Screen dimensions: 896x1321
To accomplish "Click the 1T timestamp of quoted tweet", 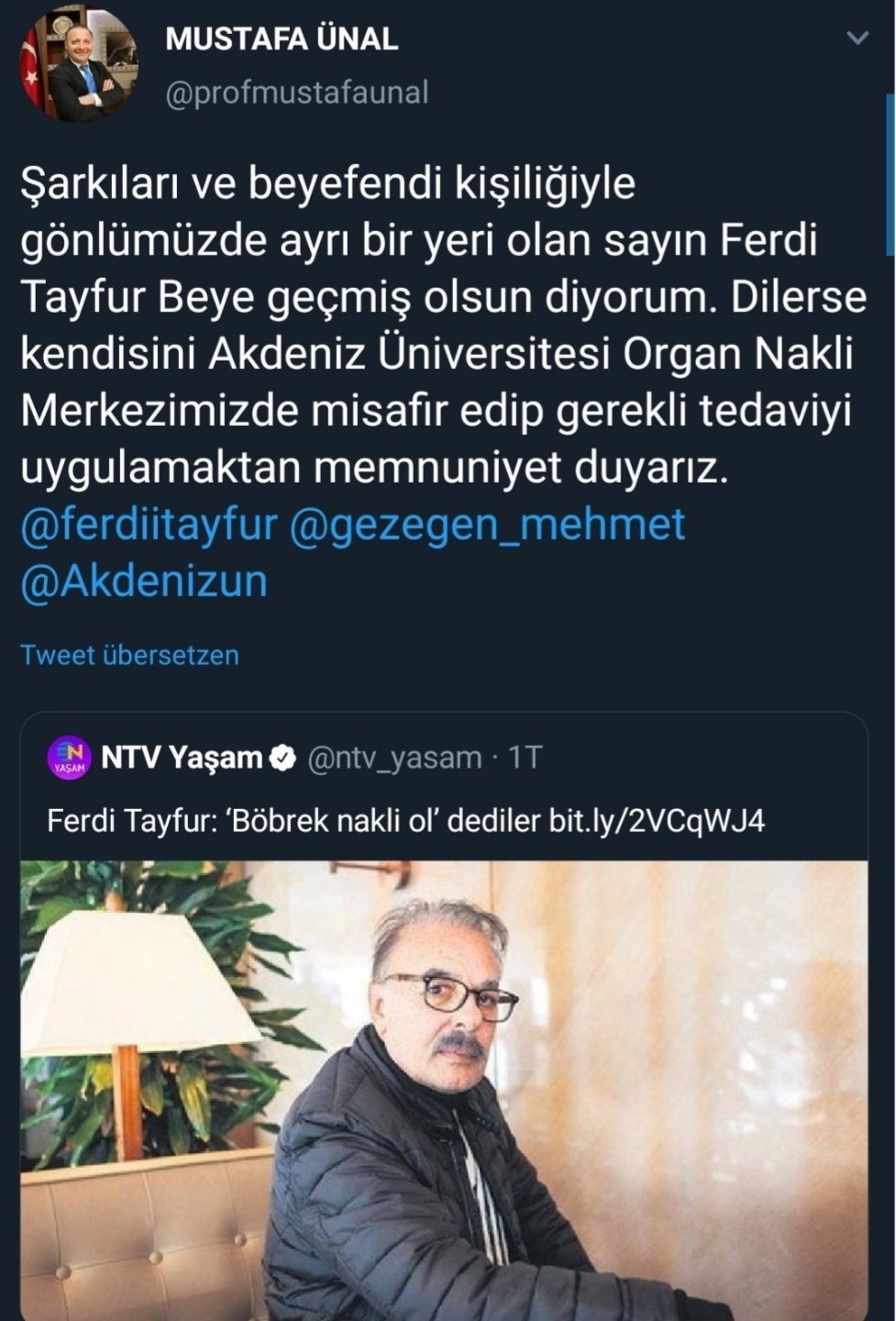I will [525, 758].
